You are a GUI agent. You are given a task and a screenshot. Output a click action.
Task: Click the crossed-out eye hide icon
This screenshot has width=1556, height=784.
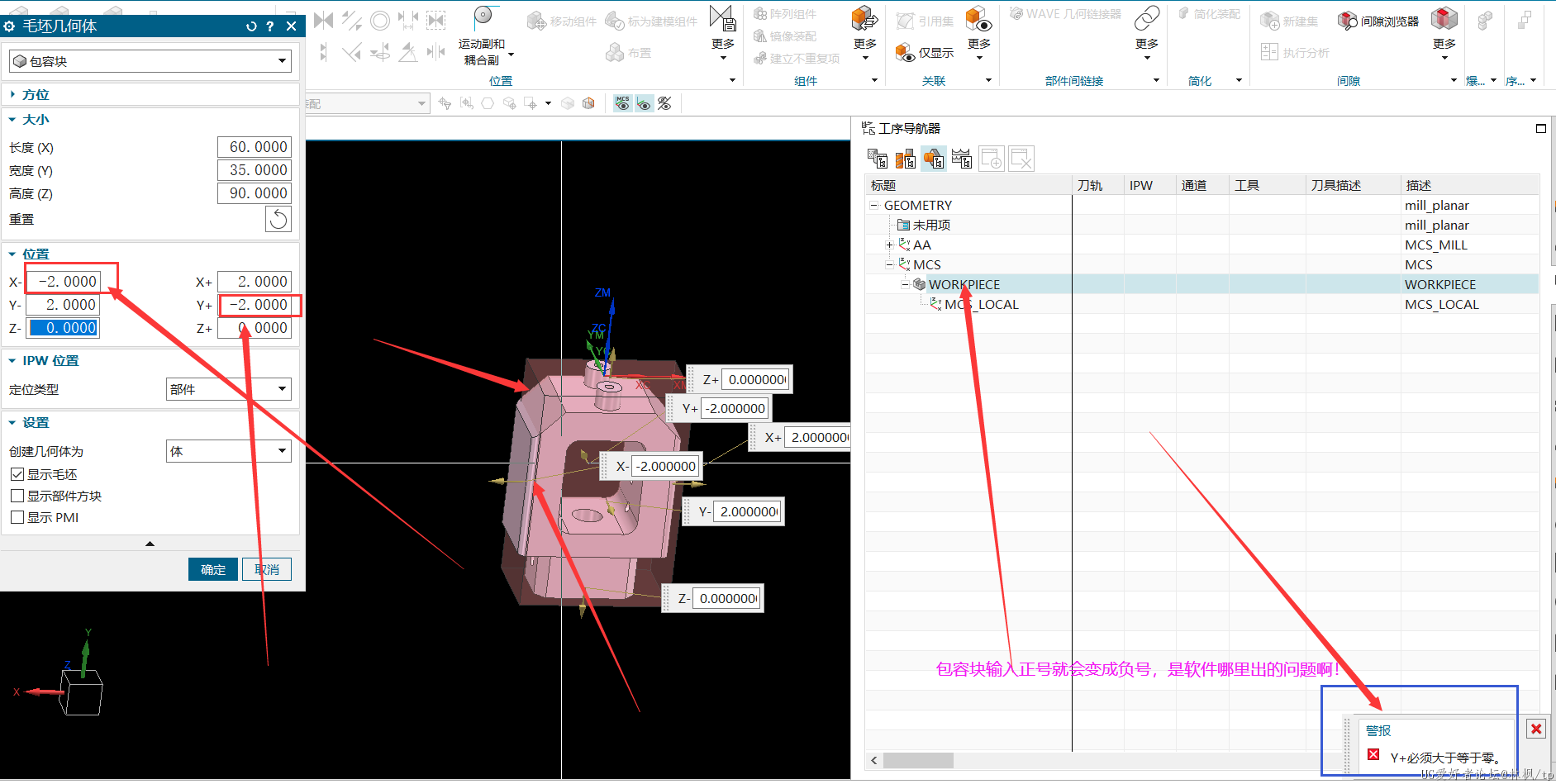point(664,103)
